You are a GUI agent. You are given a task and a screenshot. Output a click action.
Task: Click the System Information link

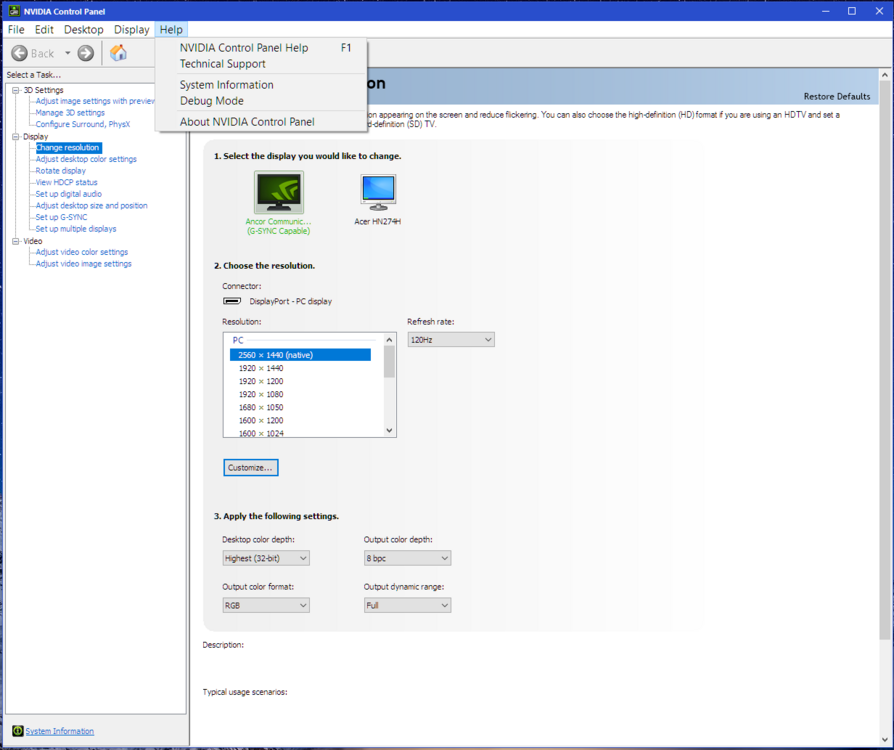59,731
